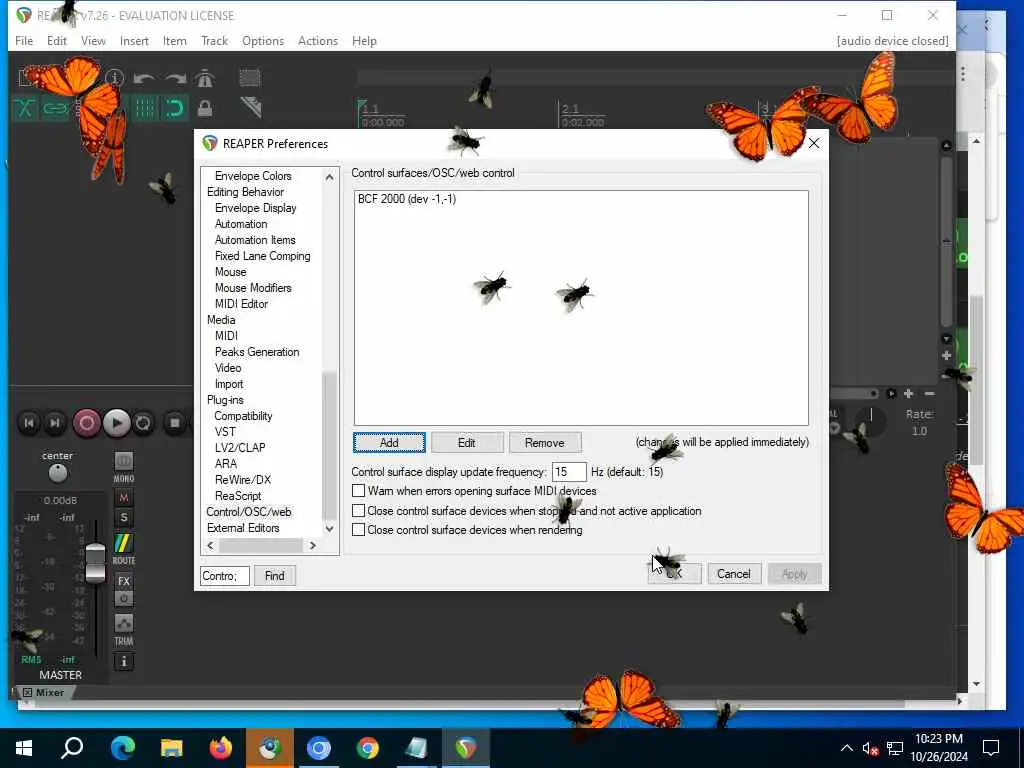Toggle the metronome icon
1024x768 pixels.
coord(204,78)
